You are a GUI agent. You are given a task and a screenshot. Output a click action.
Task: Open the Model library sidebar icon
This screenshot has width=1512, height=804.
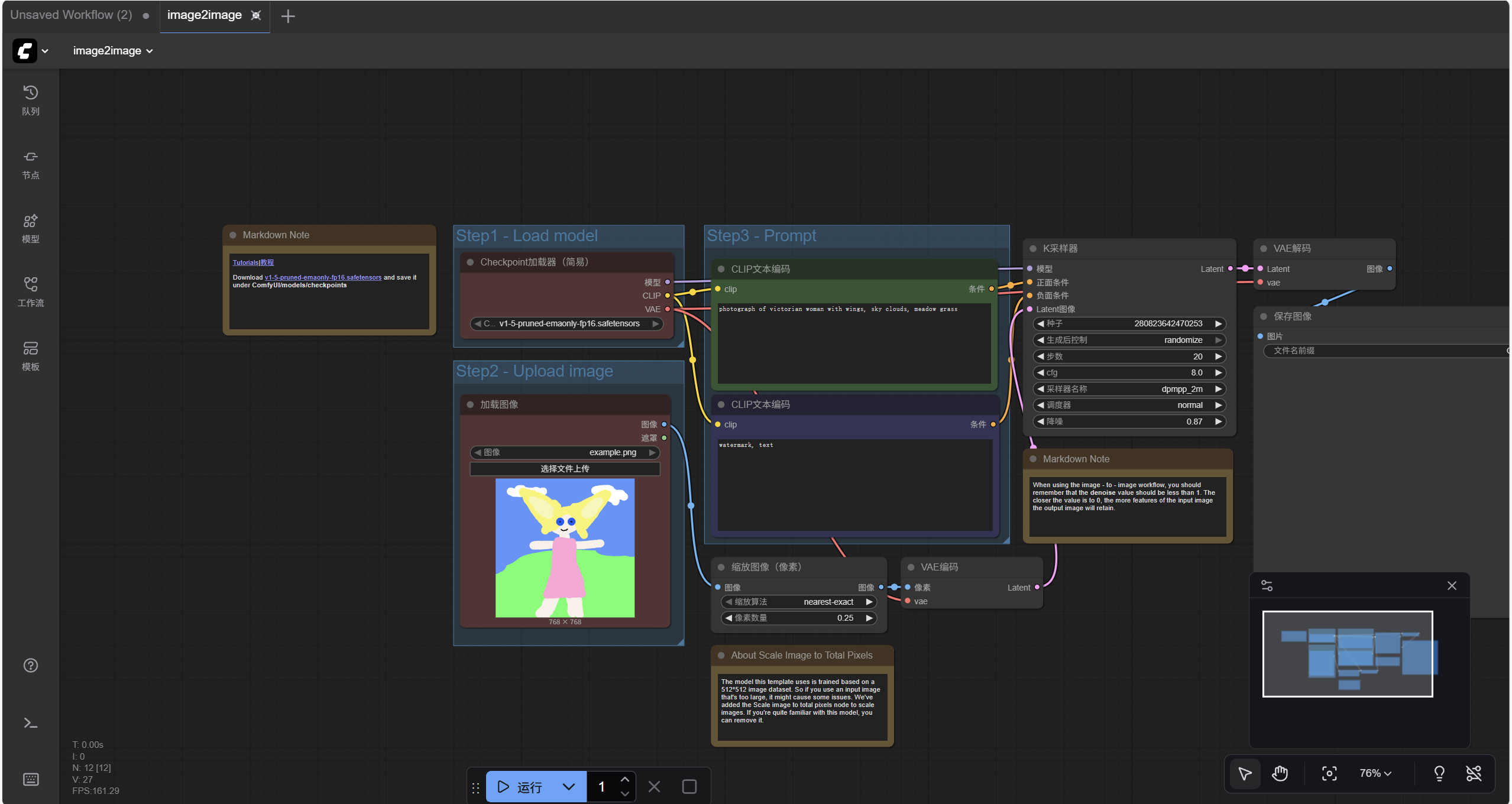[30, 228]
